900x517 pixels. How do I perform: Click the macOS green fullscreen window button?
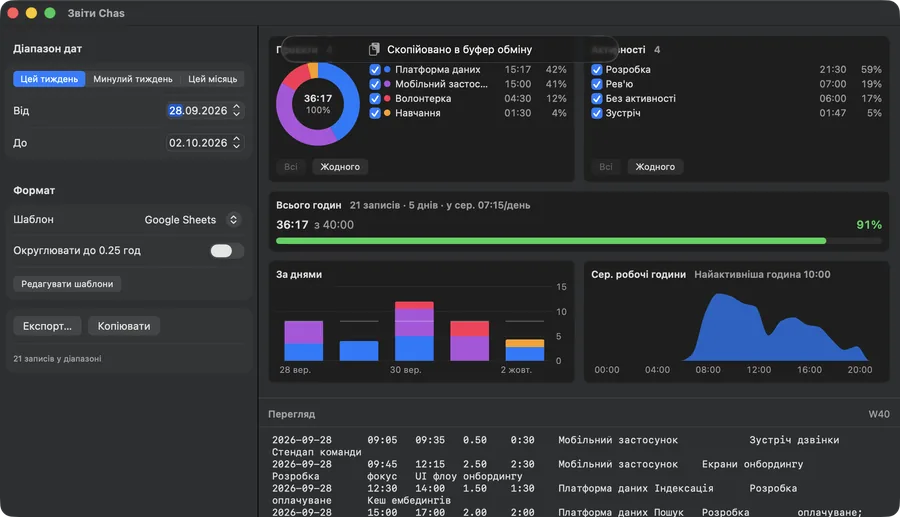click(50, 13)
